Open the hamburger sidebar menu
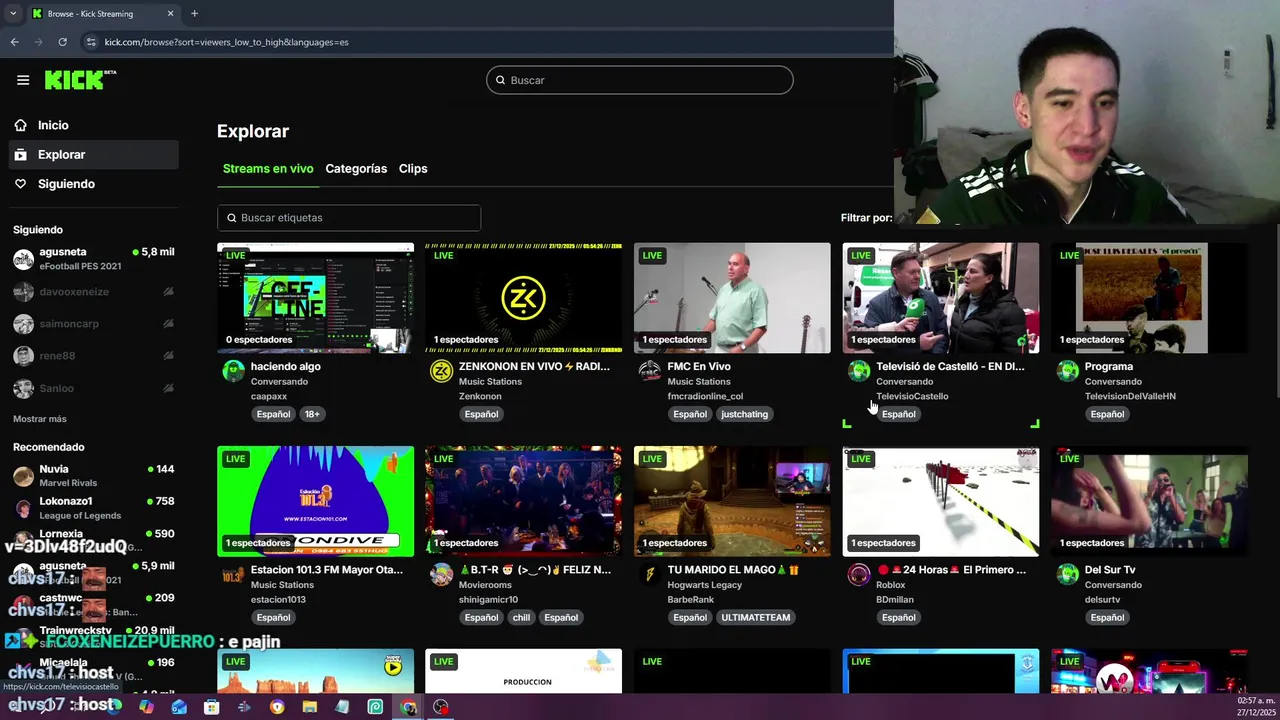 (x=23, y=80)
